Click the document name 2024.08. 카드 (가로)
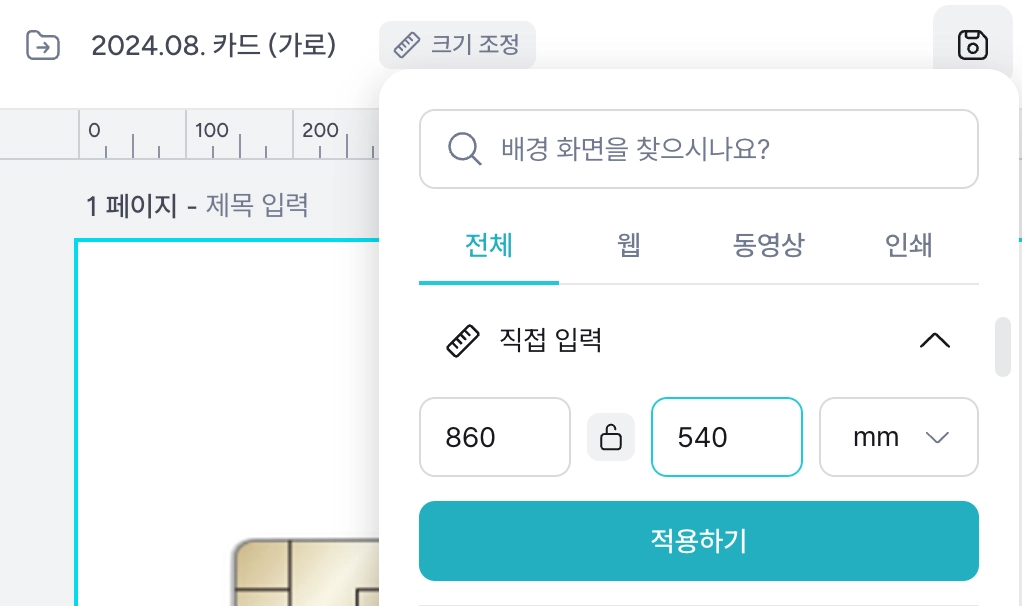 tap(213, 46)
